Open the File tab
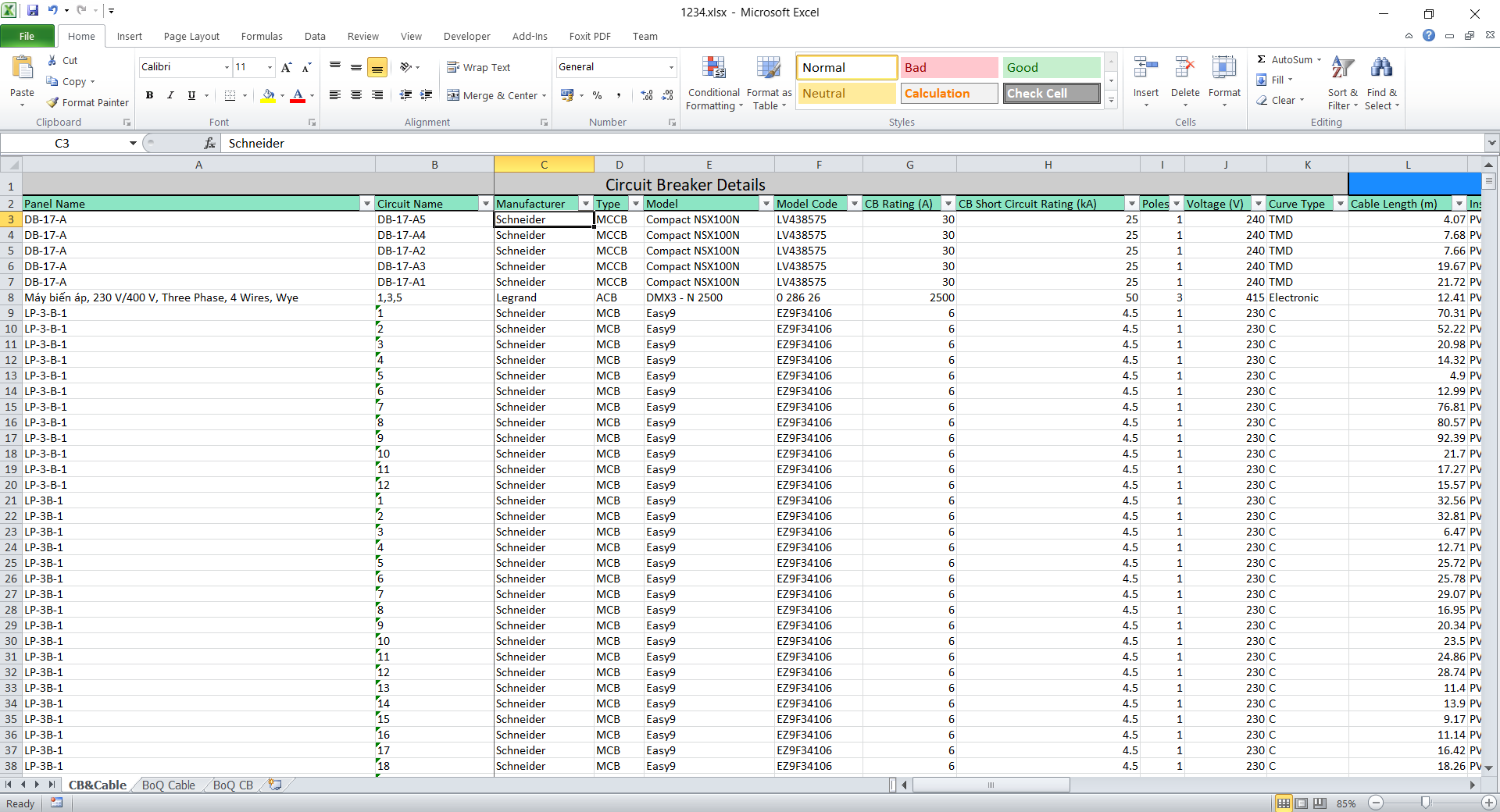This screenshot has width=1500, height=812. 27,36
